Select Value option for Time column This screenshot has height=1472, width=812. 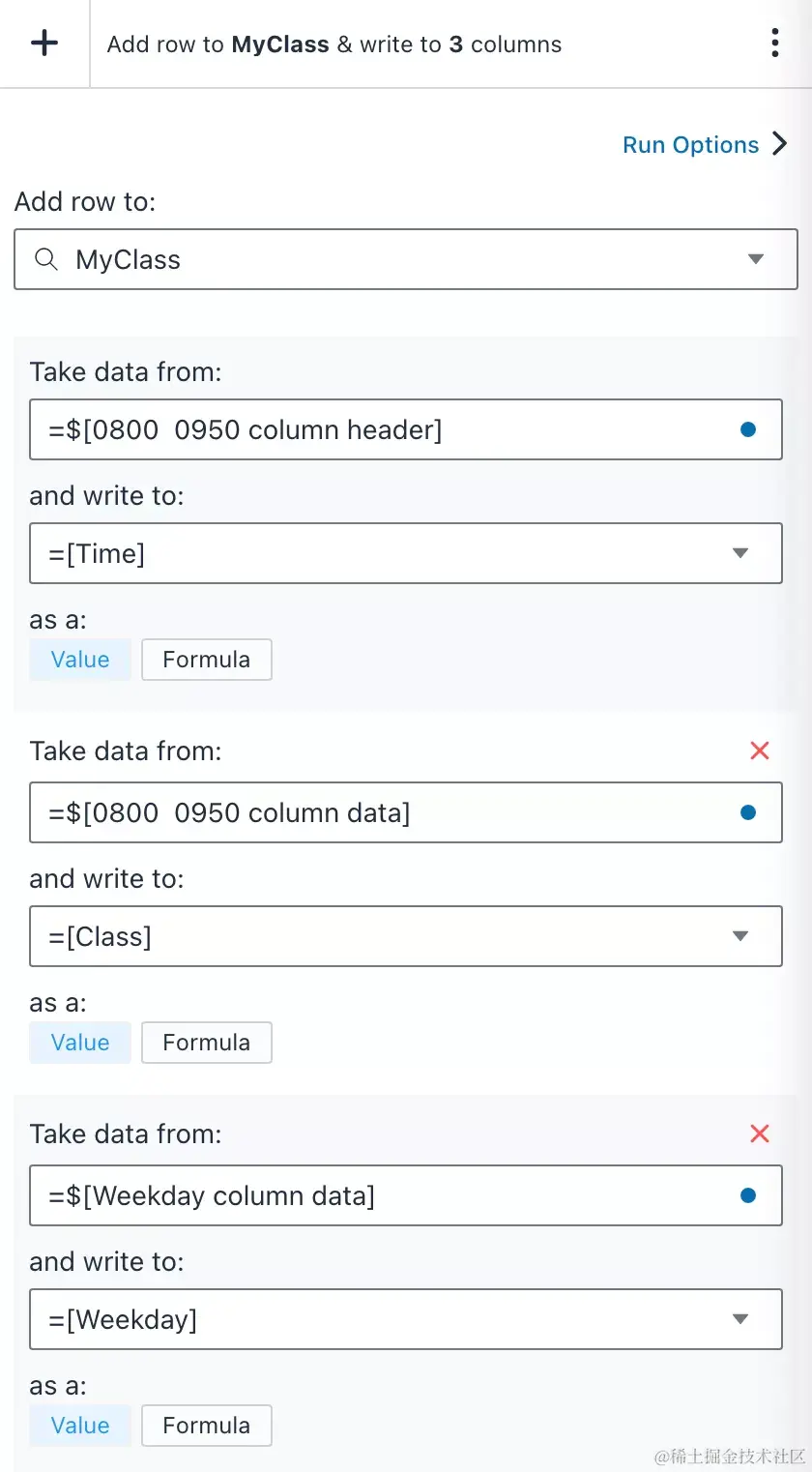tap(80, 660)
